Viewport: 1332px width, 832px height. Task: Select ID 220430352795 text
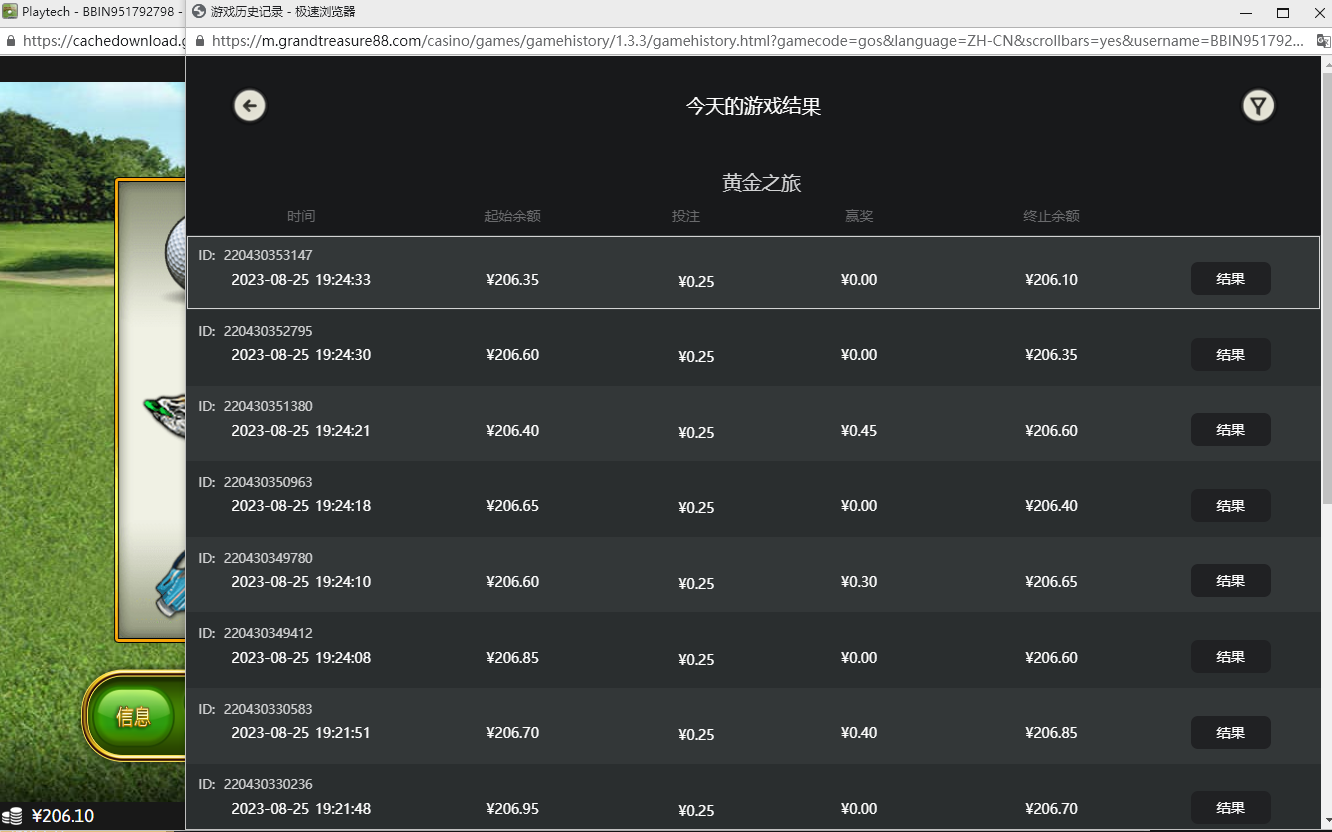[268, 331]
